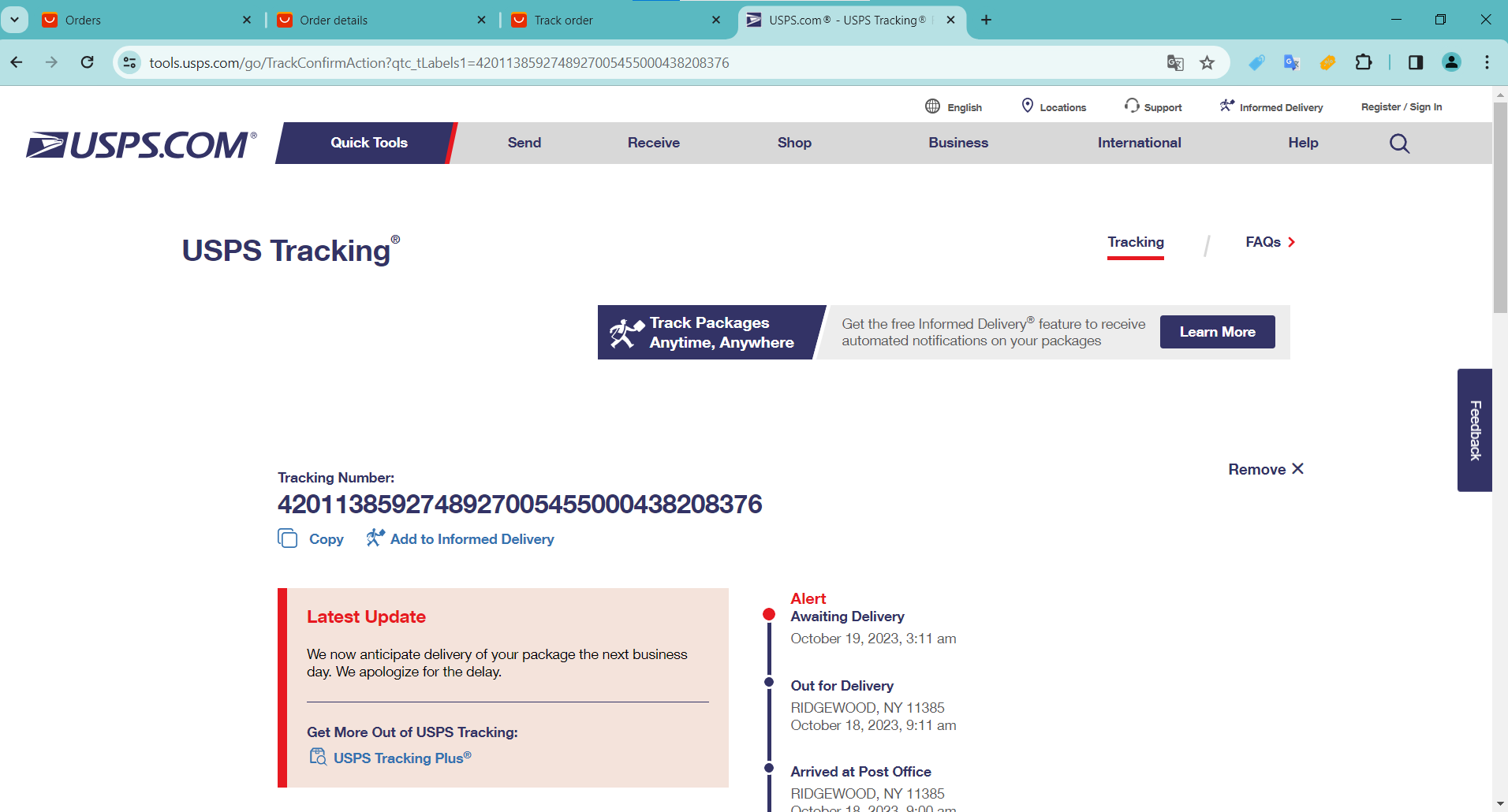Viewport: 1508px width, 812px height.
Task: Toggle the browser side panel
Action: pyautogui.click(x=1416, y=62)
